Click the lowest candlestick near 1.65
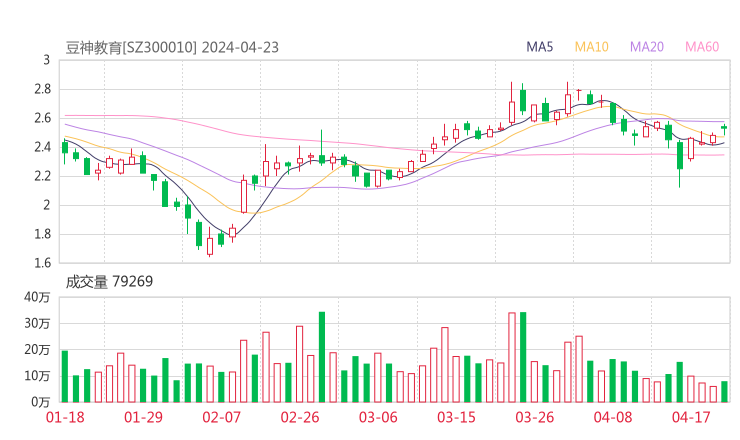Screen dimensions: 740x440 click(210, 242)
